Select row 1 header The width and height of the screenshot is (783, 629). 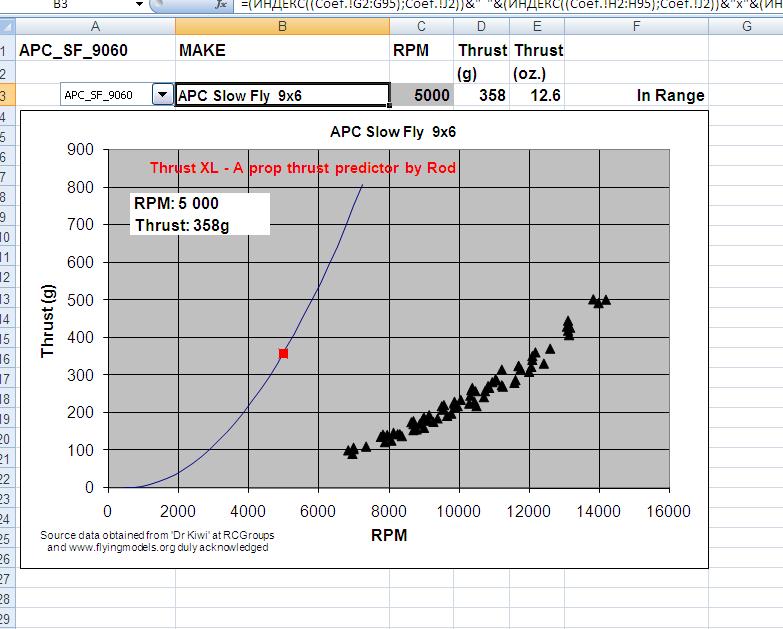[x=7, y=50]
